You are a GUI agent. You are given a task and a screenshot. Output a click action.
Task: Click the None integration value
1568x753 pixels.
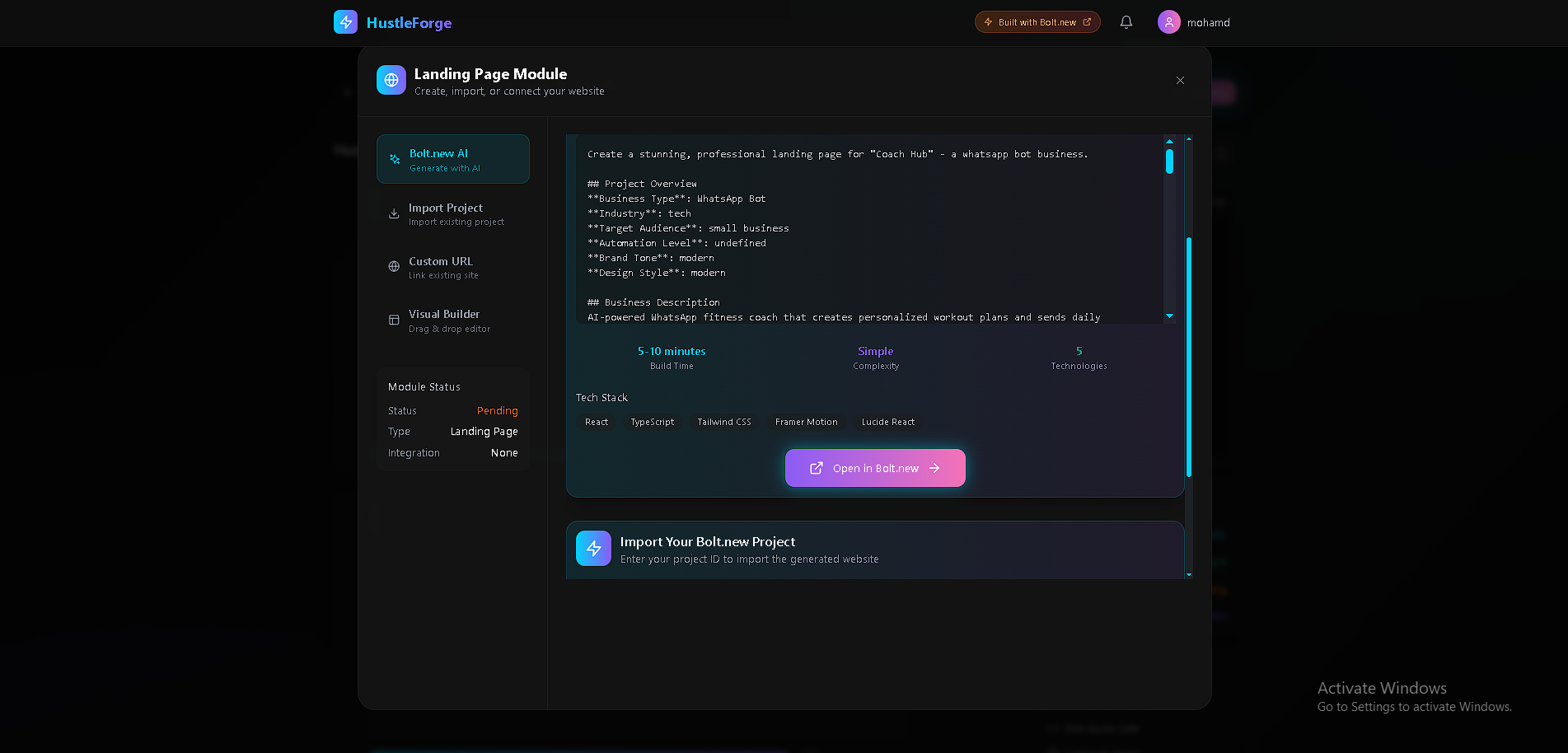(504, 452)
